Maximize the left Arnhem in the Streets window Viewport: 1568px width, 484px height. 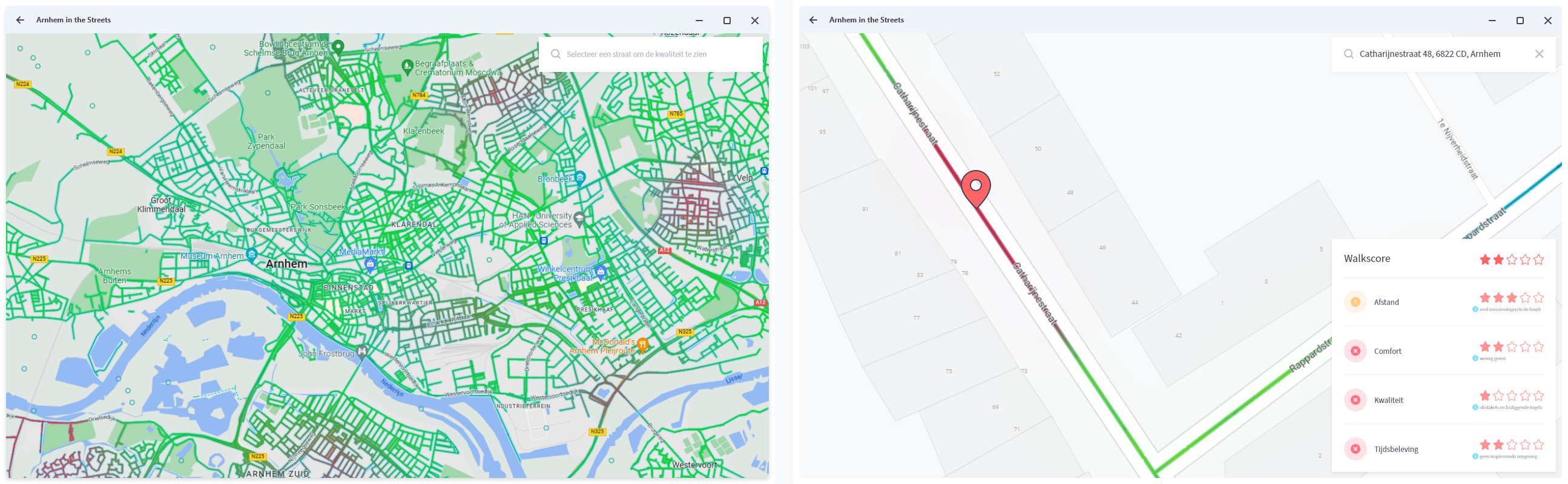[726, 20]
